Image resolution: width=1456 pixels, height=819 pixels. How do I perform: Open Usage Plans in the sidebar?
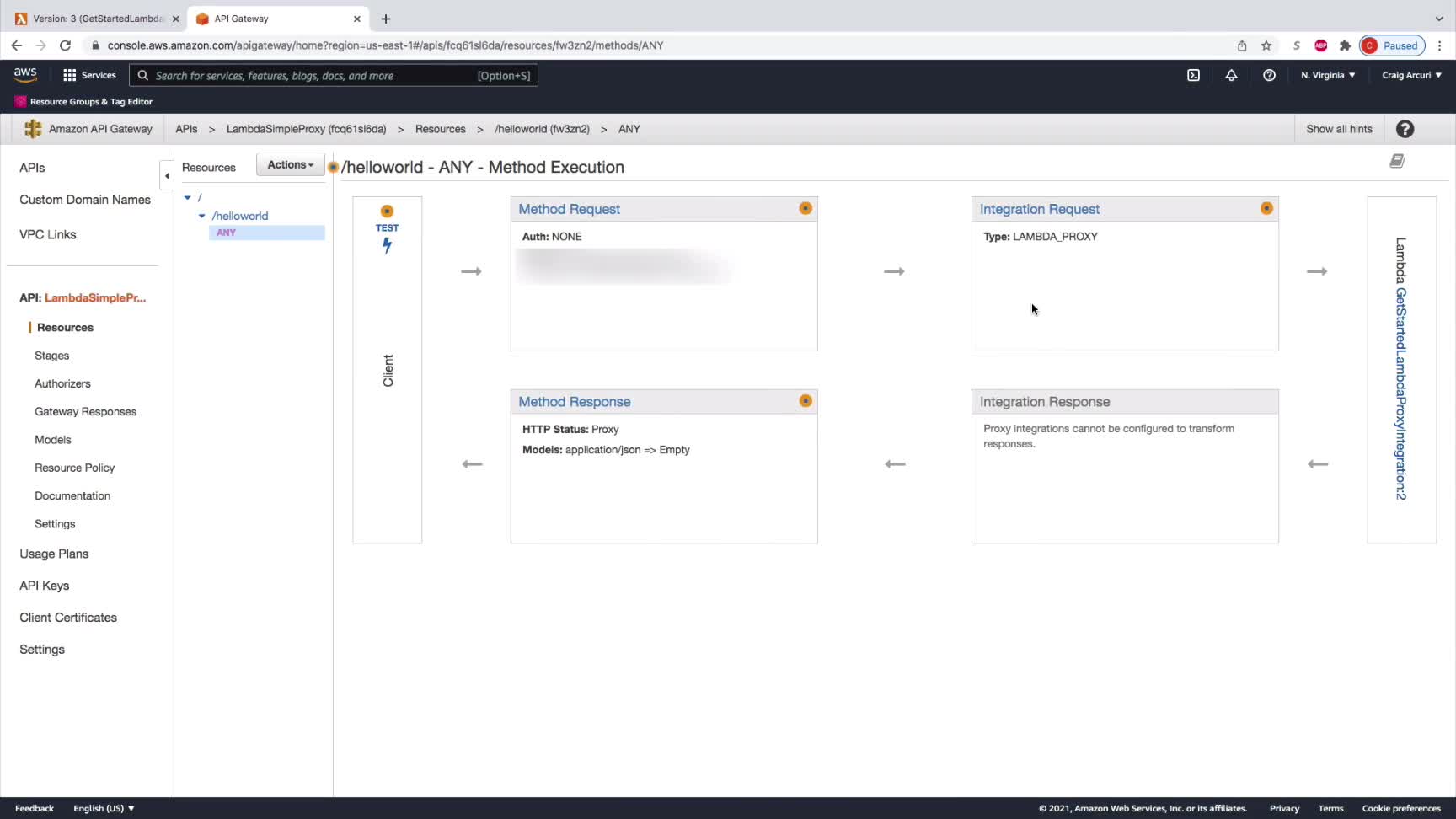pyautogui.click(x=54, y=554)
